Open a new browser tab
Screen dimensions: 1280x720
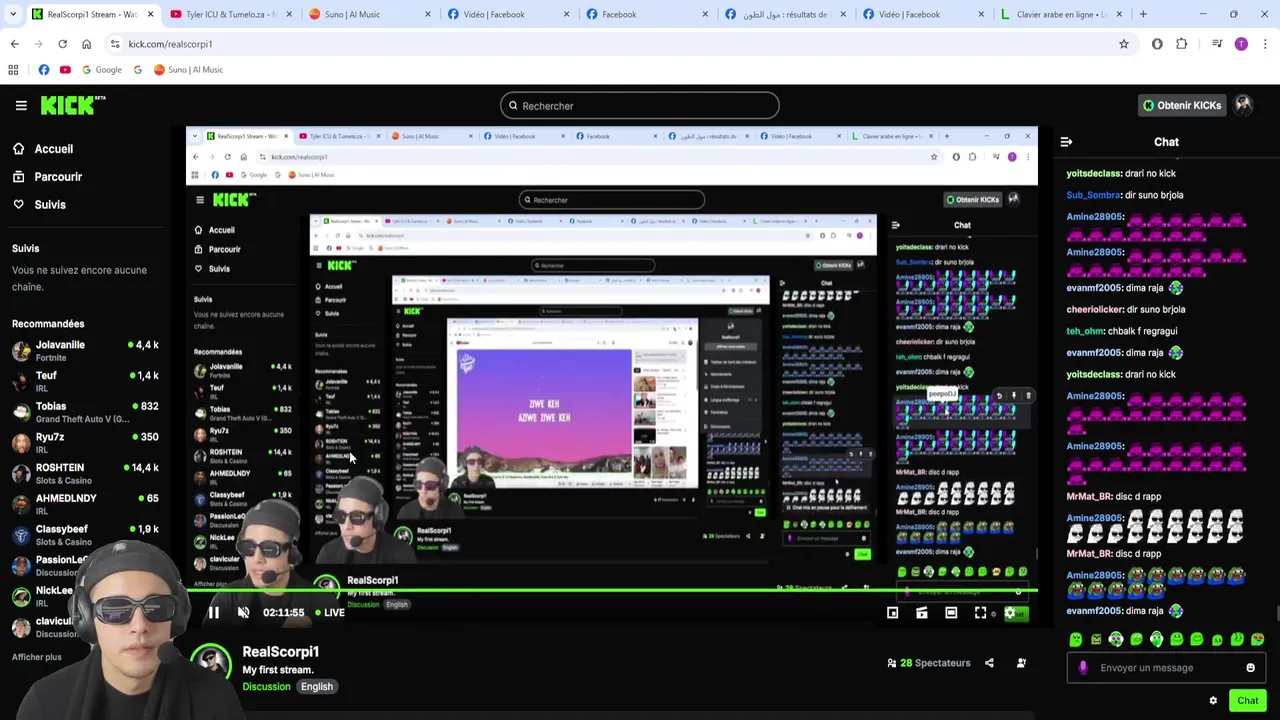1143,14
